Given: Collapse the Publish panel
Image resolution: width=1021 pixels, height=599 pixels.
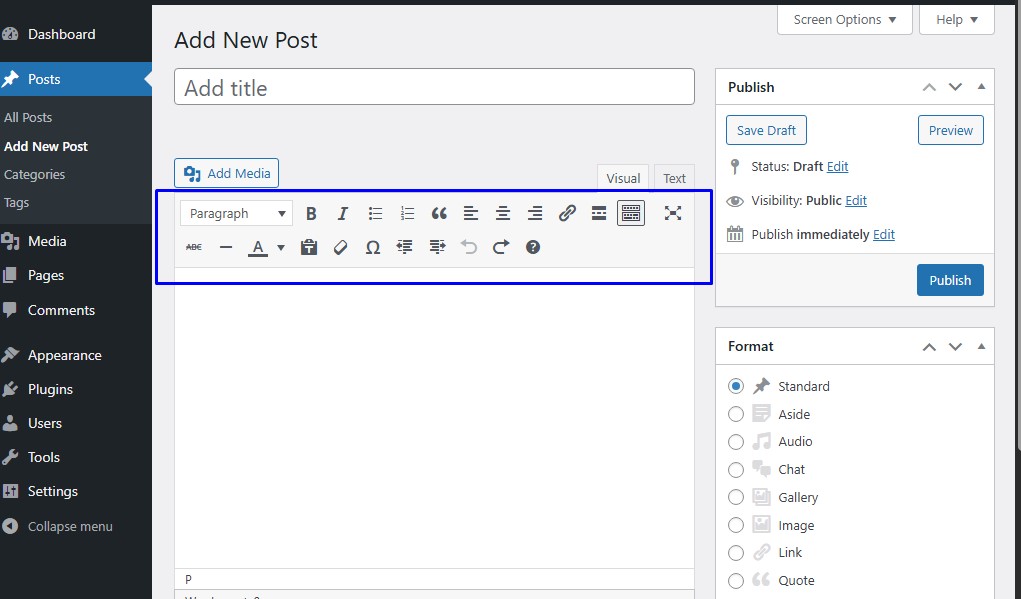Looking at the screenshot, I should coord(981,87).
